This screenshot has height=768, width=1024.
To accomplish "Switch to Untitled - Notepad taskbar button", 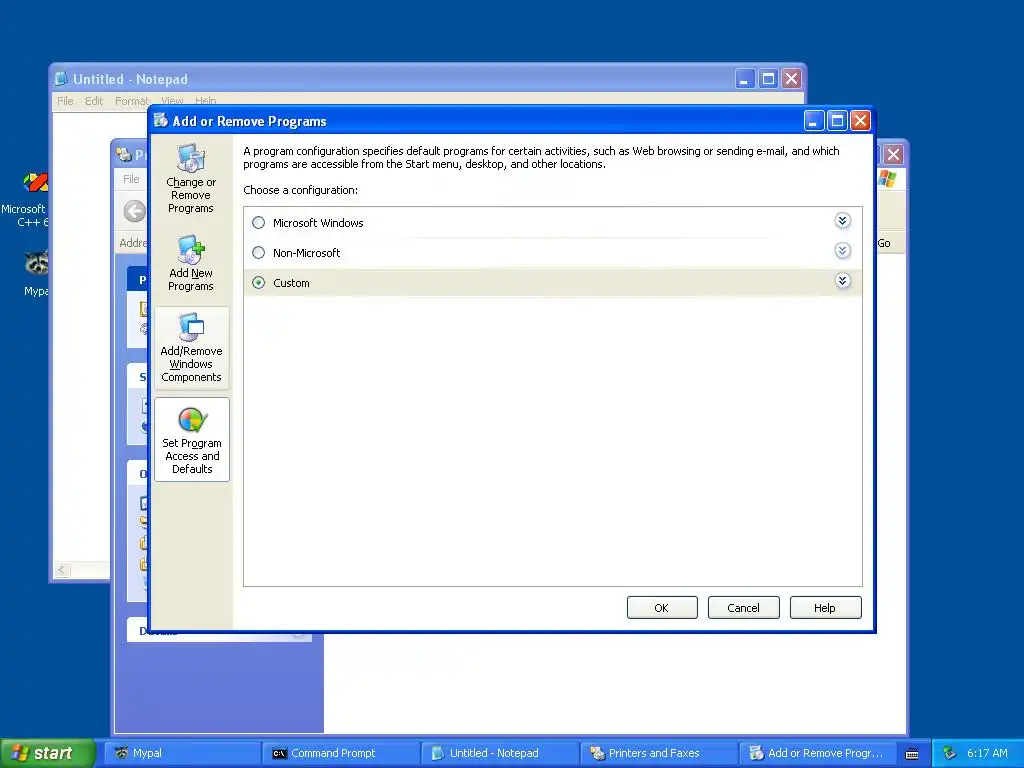I will tap(499, 753).
